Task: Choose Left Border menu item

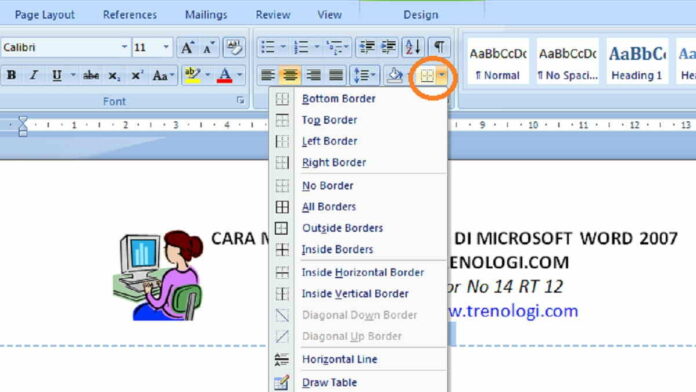Action: (358, 141)
